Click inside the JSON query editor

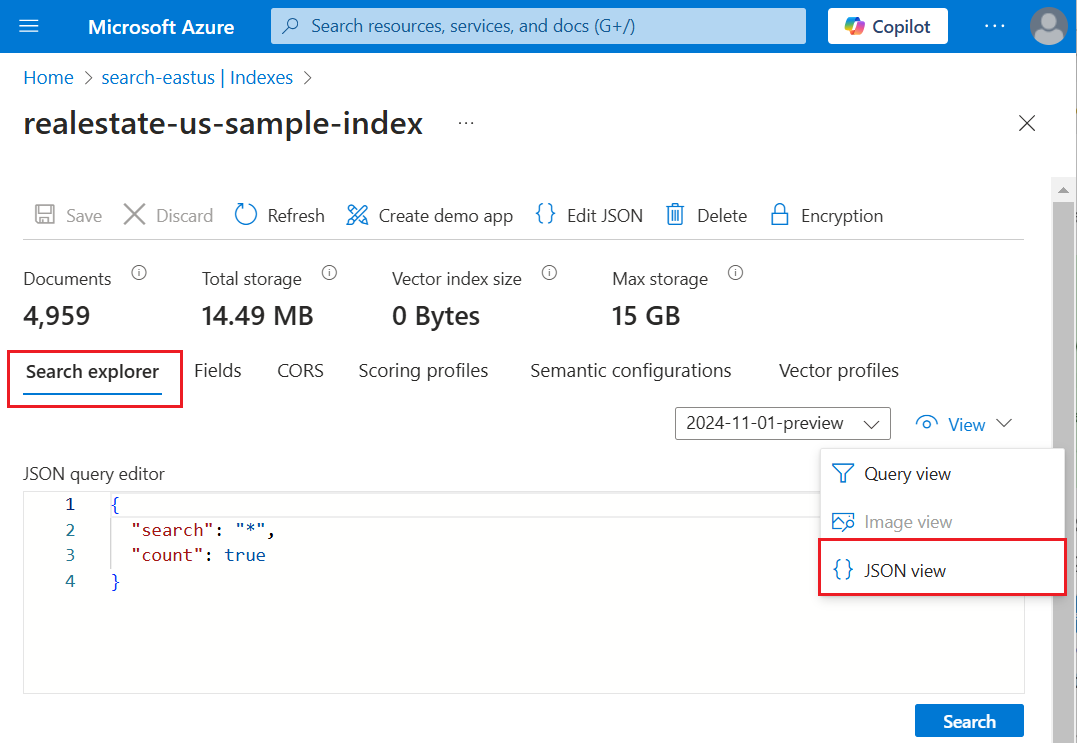(x=523, y=592)
